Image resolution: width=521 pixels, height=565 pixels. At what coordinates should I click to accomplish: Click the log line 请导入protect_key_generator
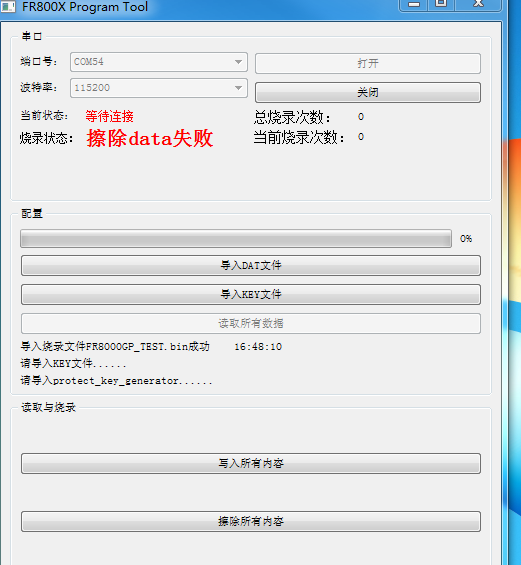pos(116,381)
